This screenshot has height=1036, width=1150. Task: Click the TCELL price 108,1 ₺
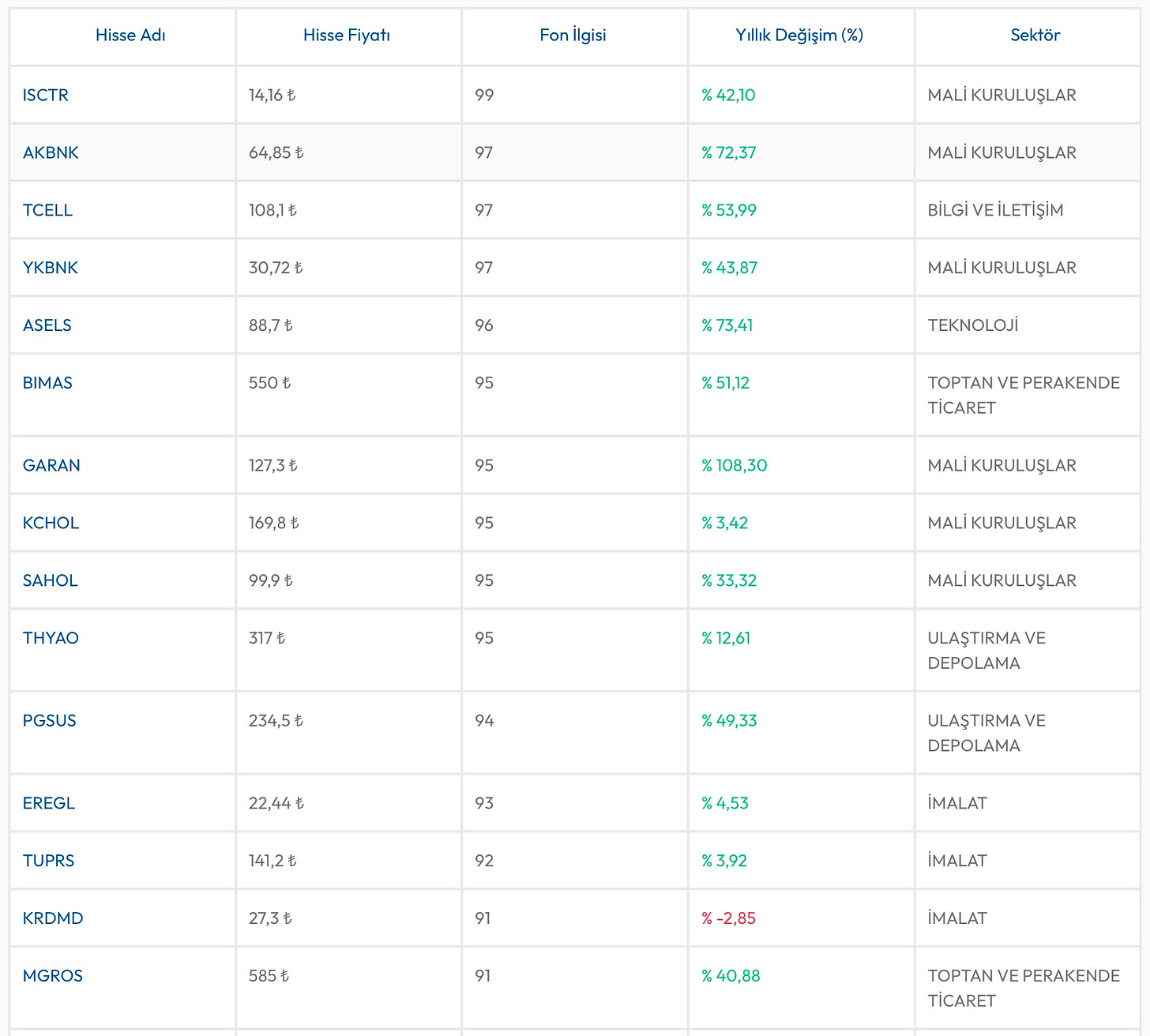(273, 210)
